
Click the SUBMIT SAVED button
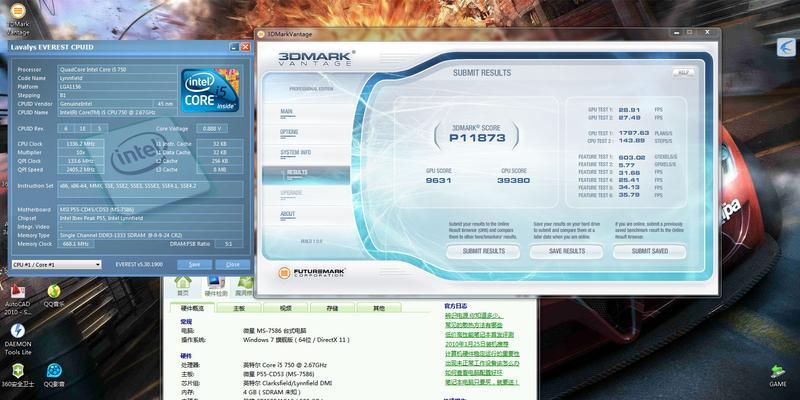[649, 251]
